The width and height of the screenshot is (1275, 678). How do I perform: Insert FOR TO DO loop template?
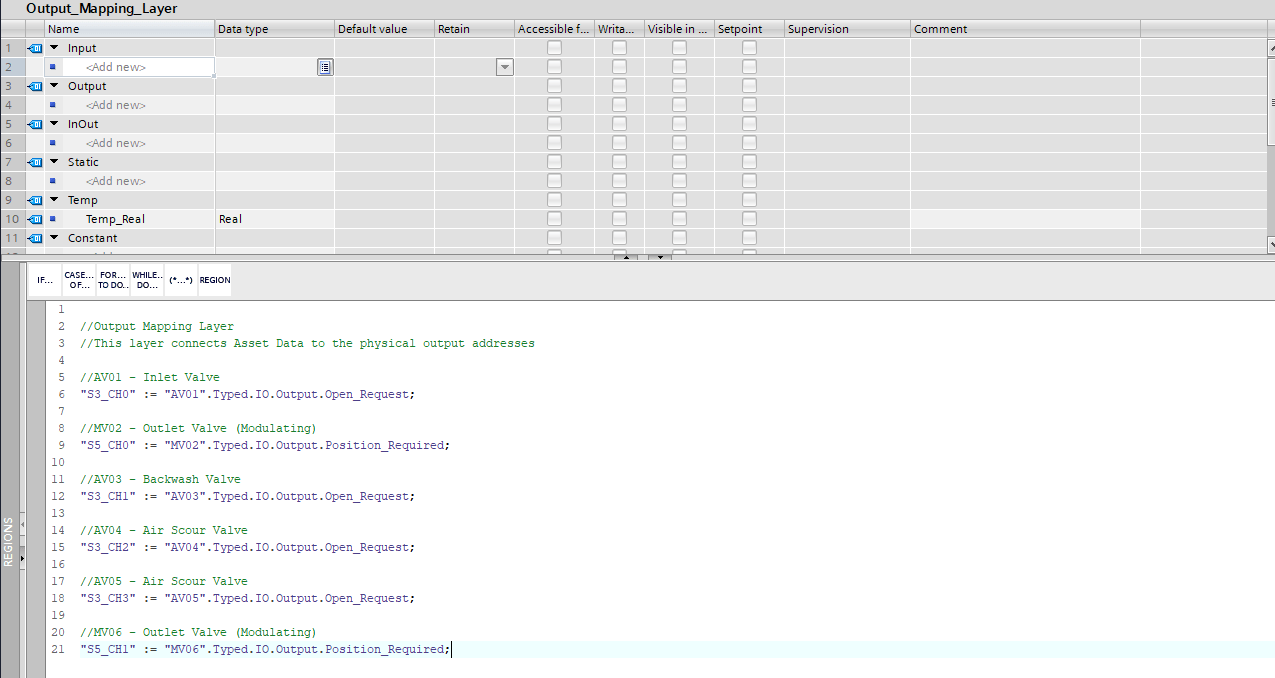(x=113, y=280)
